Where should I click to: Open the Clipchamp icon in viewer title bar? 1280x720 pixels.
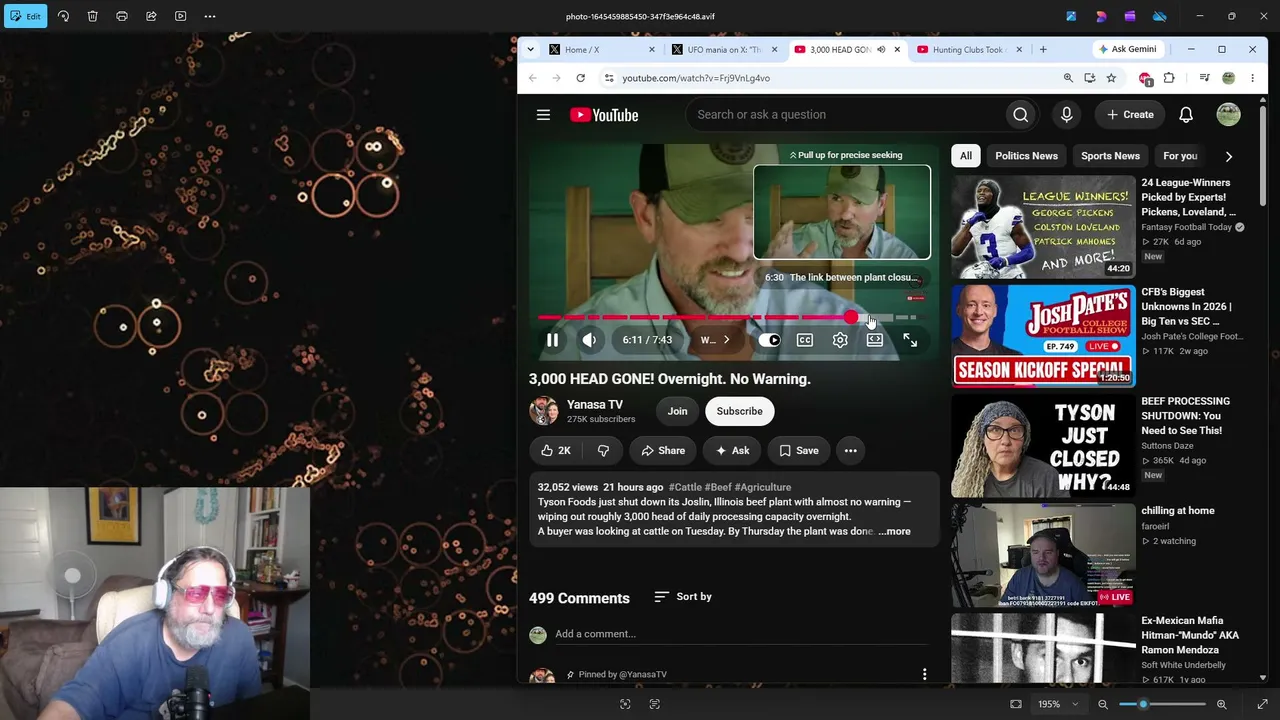(1130, 16)
